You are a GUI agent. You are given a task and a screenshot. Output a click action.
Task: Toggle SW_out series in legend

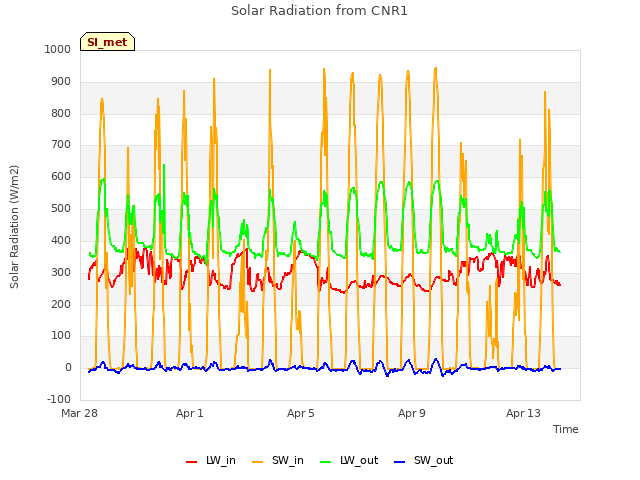[424, 460]
